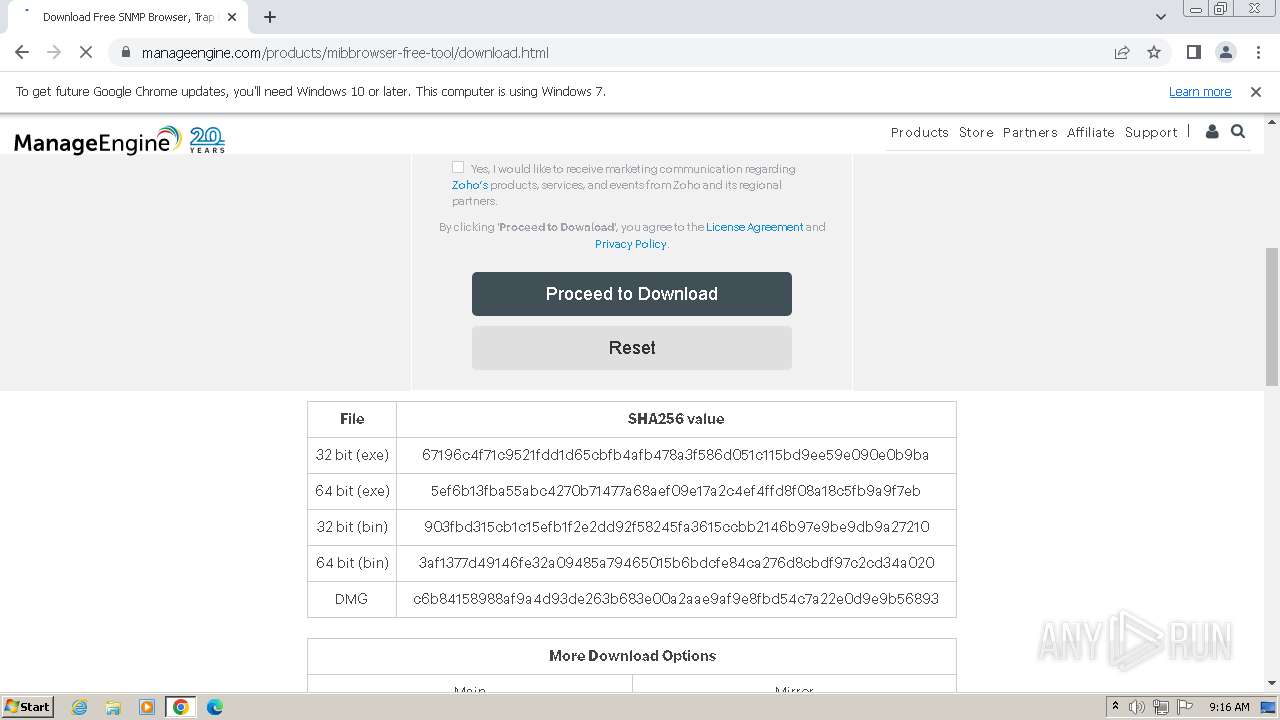
Task: Click the ManageEngine search magnifier icon
Action: point(1238,131)
